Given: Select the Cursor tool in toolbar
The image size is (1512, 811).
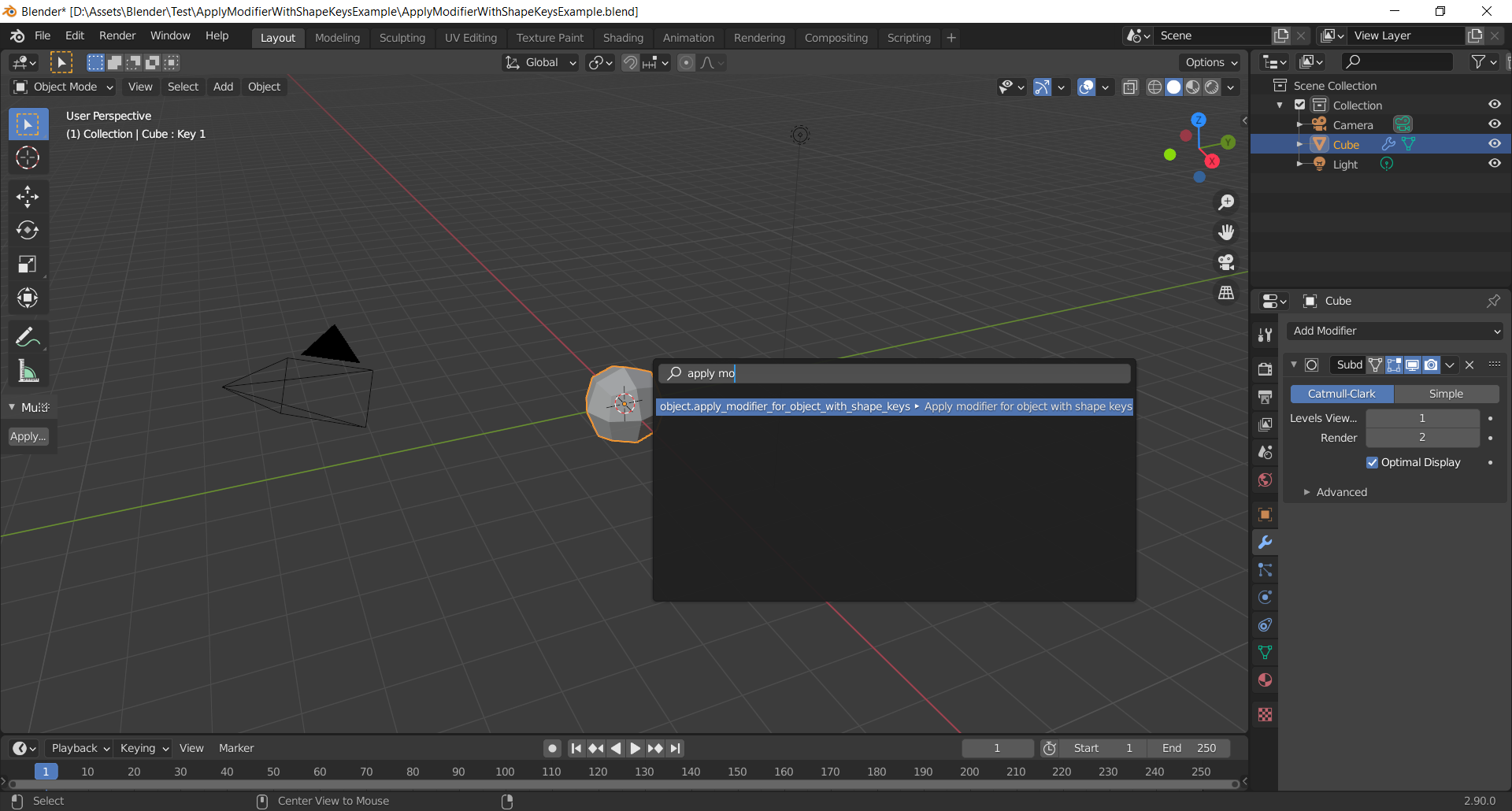Looking at the screenshot, I should click(28, 157).
